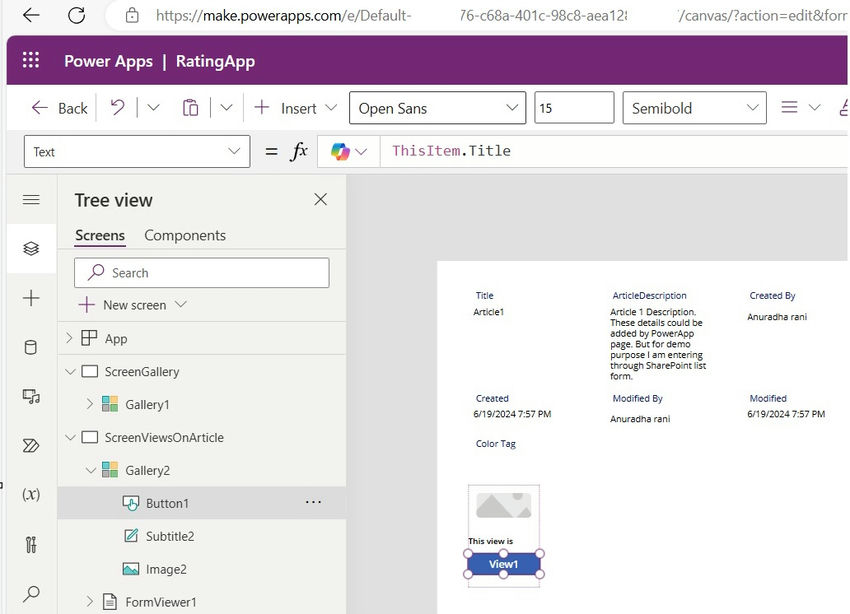Select Gallery1 in the tree
The width and height of the screenshot is (850, 614).
point(147,405)
